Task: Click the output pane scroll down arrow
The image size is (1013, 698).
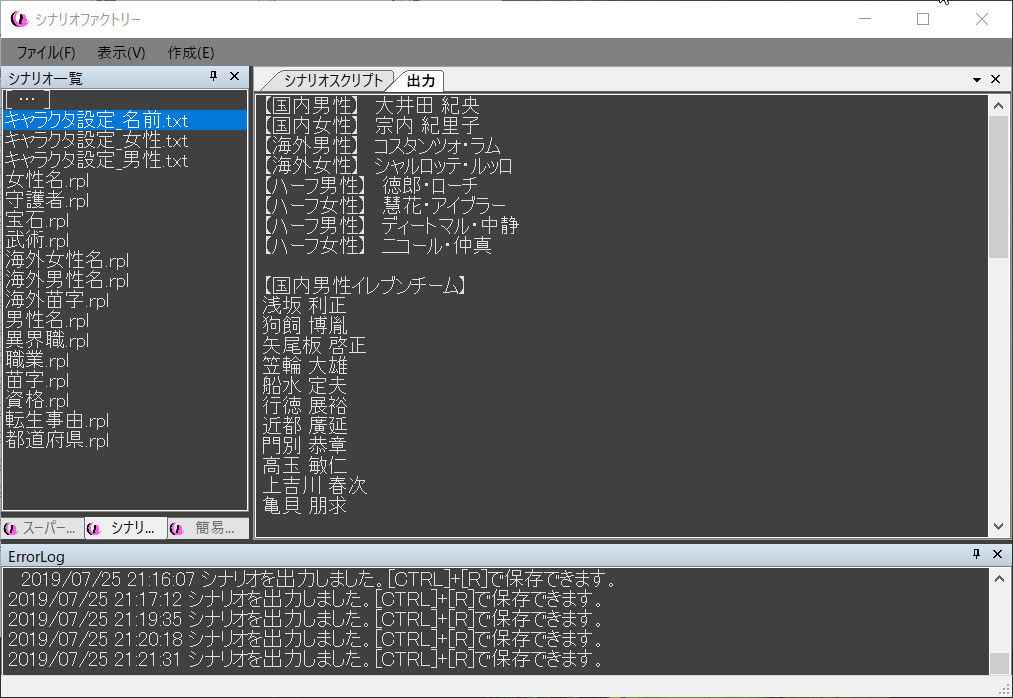Action: 998,527
